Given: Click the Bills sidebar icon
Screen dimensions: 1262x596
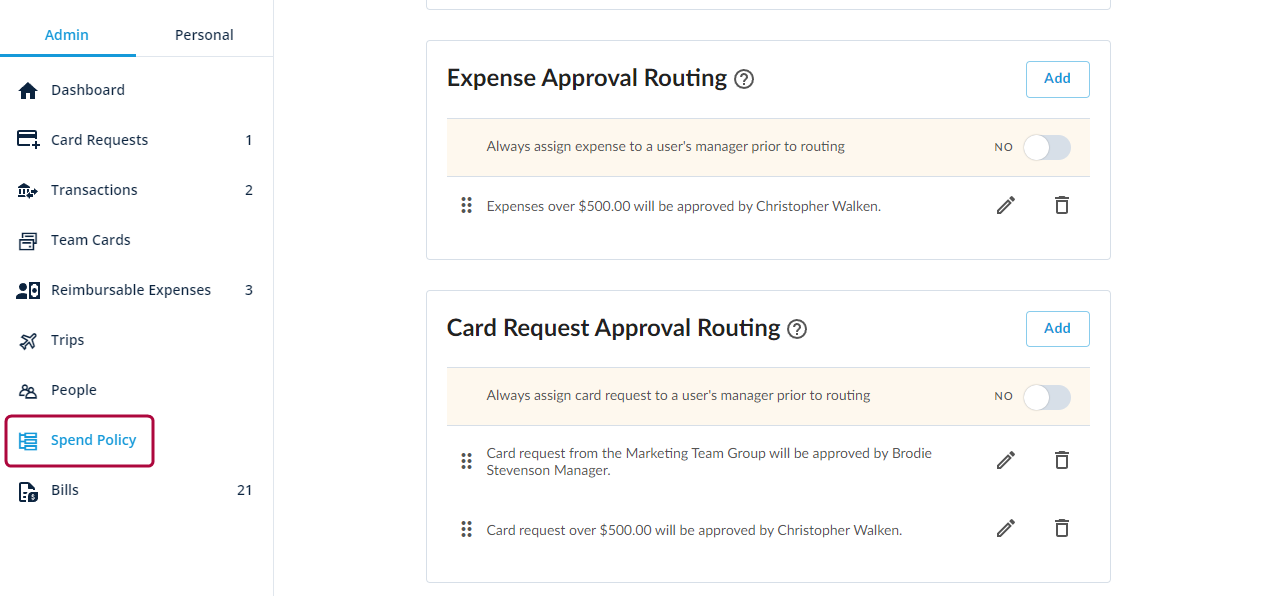Looking at the screenshot, I should tap(27, 489).
